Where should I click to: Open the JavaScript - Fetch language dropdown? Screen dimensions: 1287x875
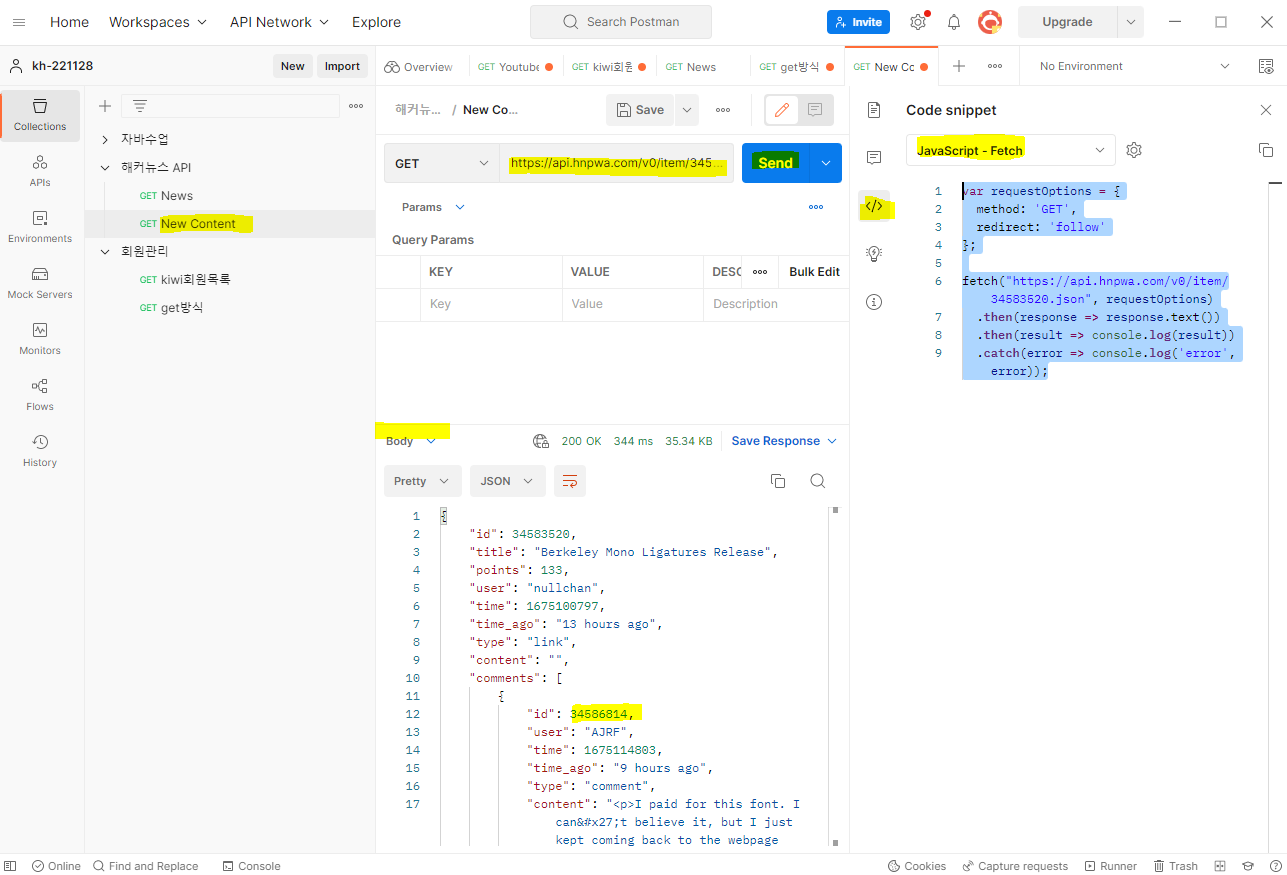pos(1010,150)
